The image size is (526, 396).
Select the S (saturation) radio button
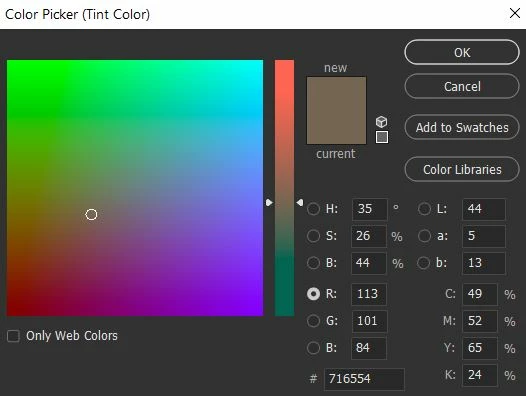313,236
